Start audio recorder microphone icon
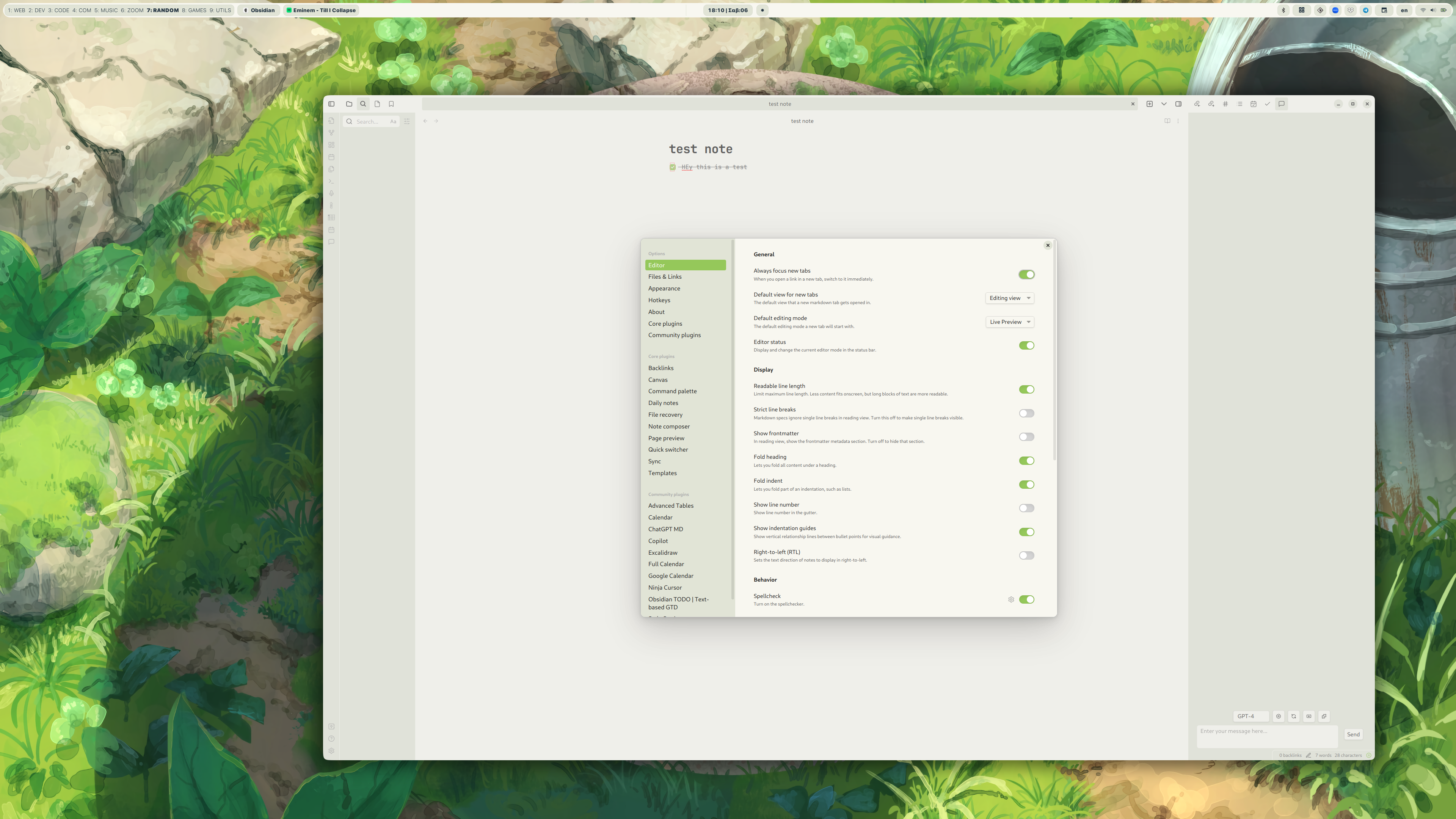This screenshot has height=819, width=1456. tap(331, 193)
